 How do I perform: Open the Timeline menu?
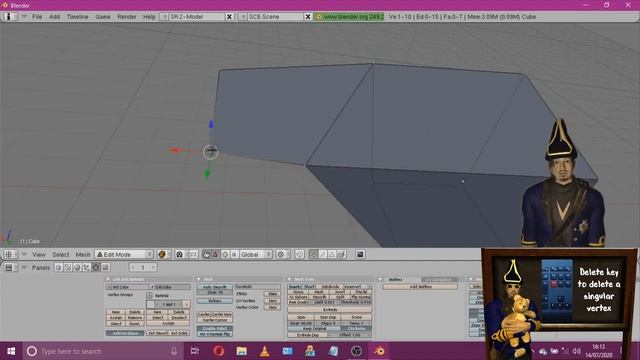click(x=78, y=17)
